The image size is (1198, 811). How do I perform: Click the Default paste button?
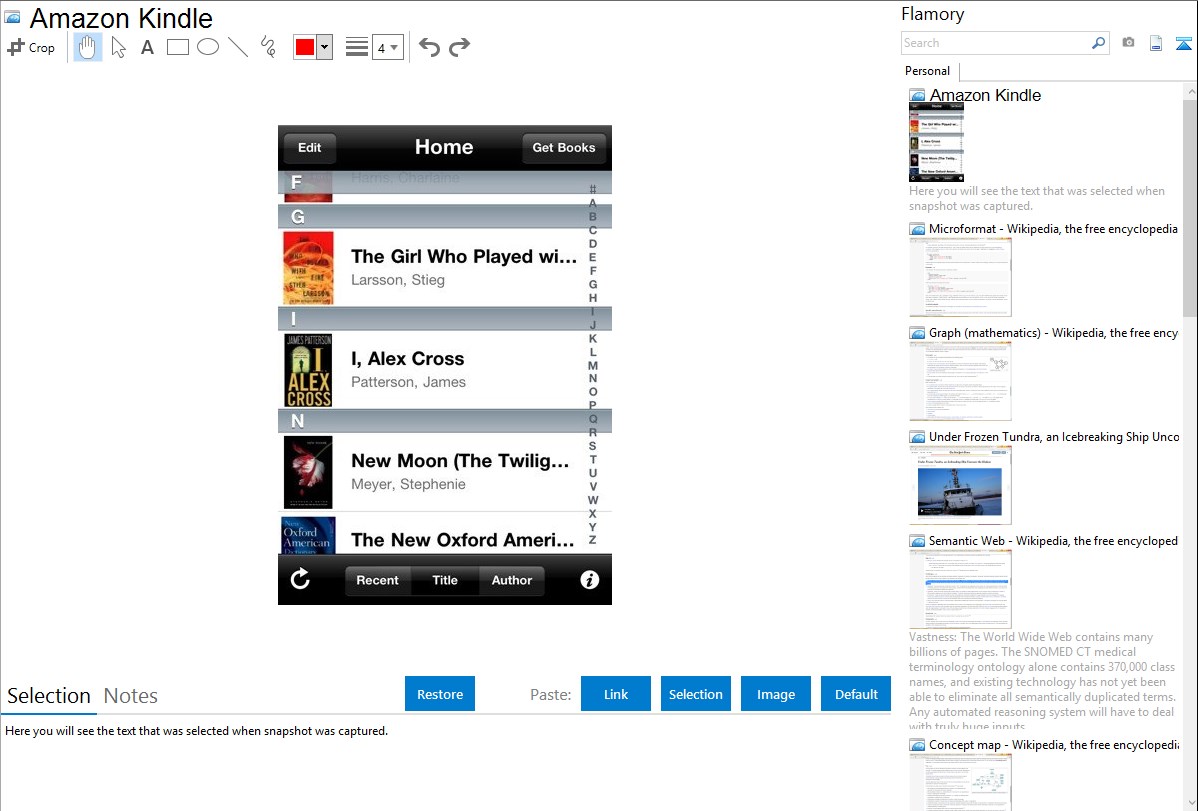tap(856, 694)
